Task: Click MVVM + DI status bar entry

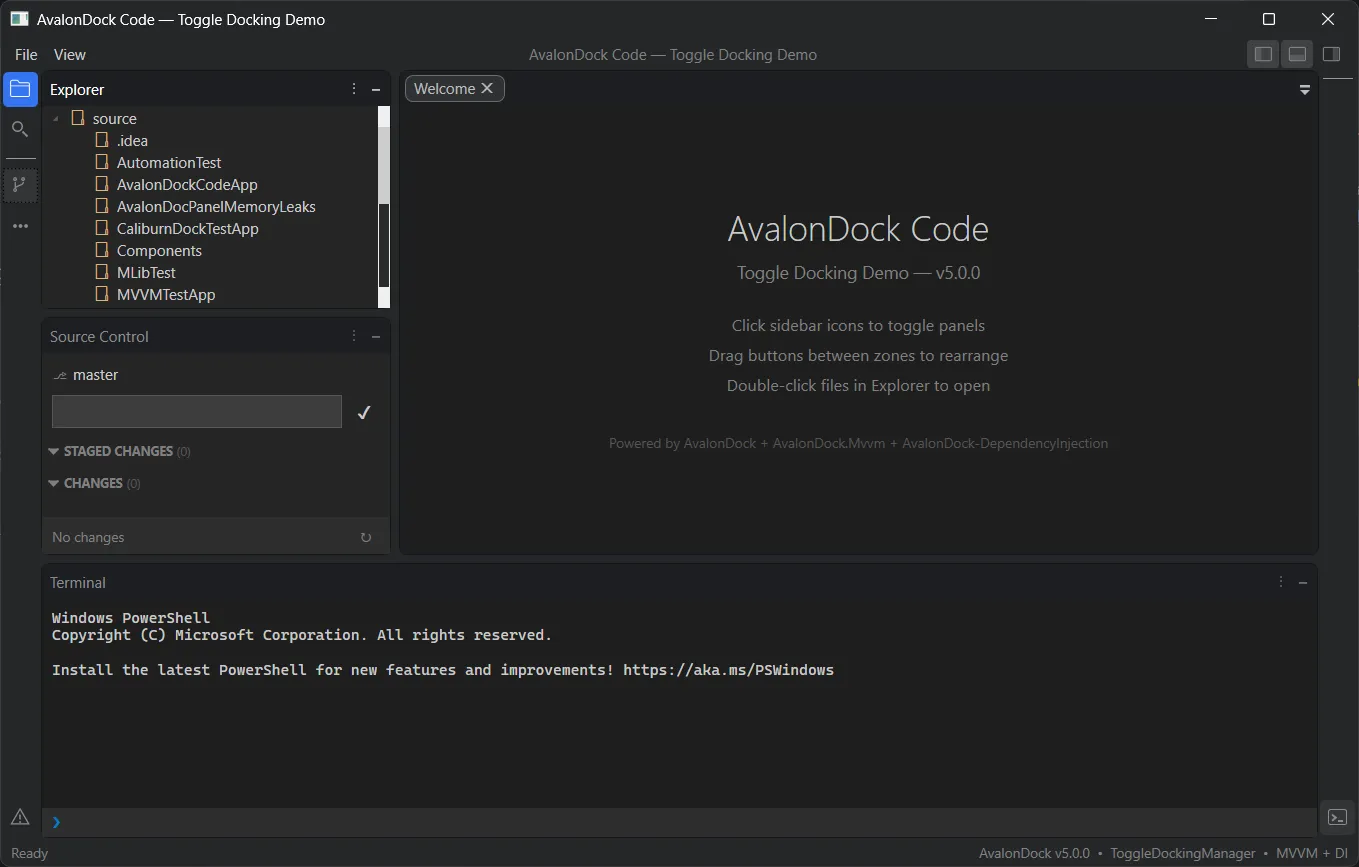Action: (x=1312, y=853)
